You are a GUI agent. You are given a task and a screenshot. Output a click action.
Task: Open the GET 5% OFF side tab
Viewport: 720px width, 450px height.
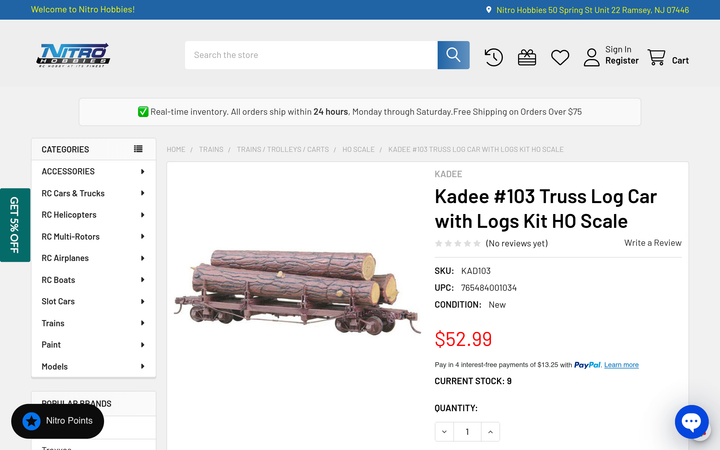click(x=15, y=225)
